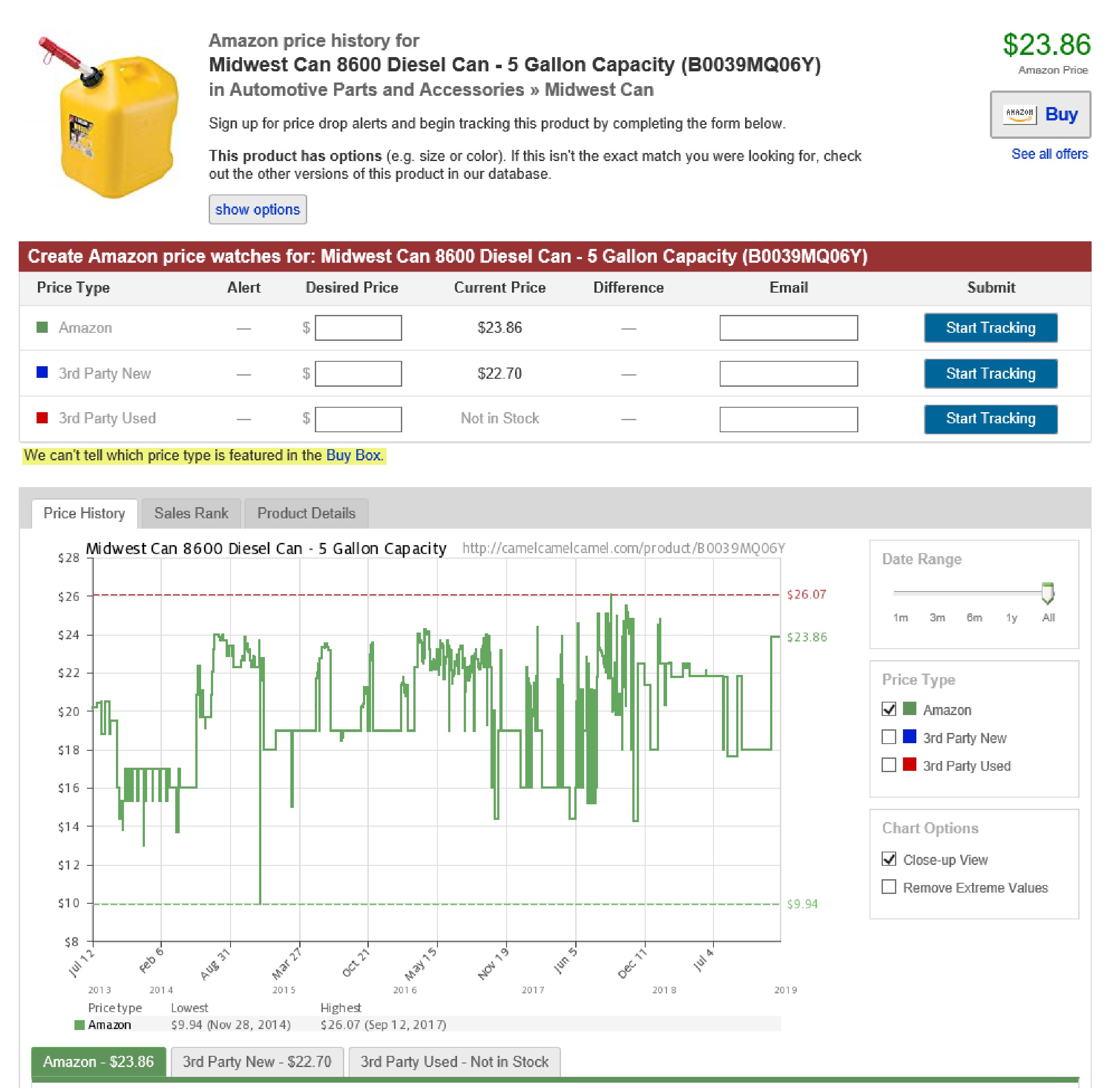Select the Amazon - $23.86 bottom tab
The image size is (1113, 1092).
99,1062
